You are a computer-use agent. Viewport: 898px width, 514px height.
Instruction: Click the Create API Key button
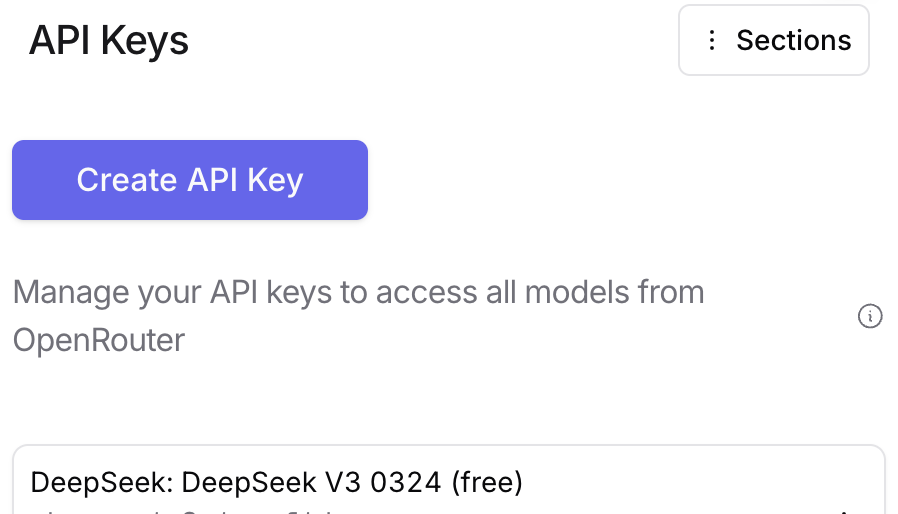tap(190, 180)
